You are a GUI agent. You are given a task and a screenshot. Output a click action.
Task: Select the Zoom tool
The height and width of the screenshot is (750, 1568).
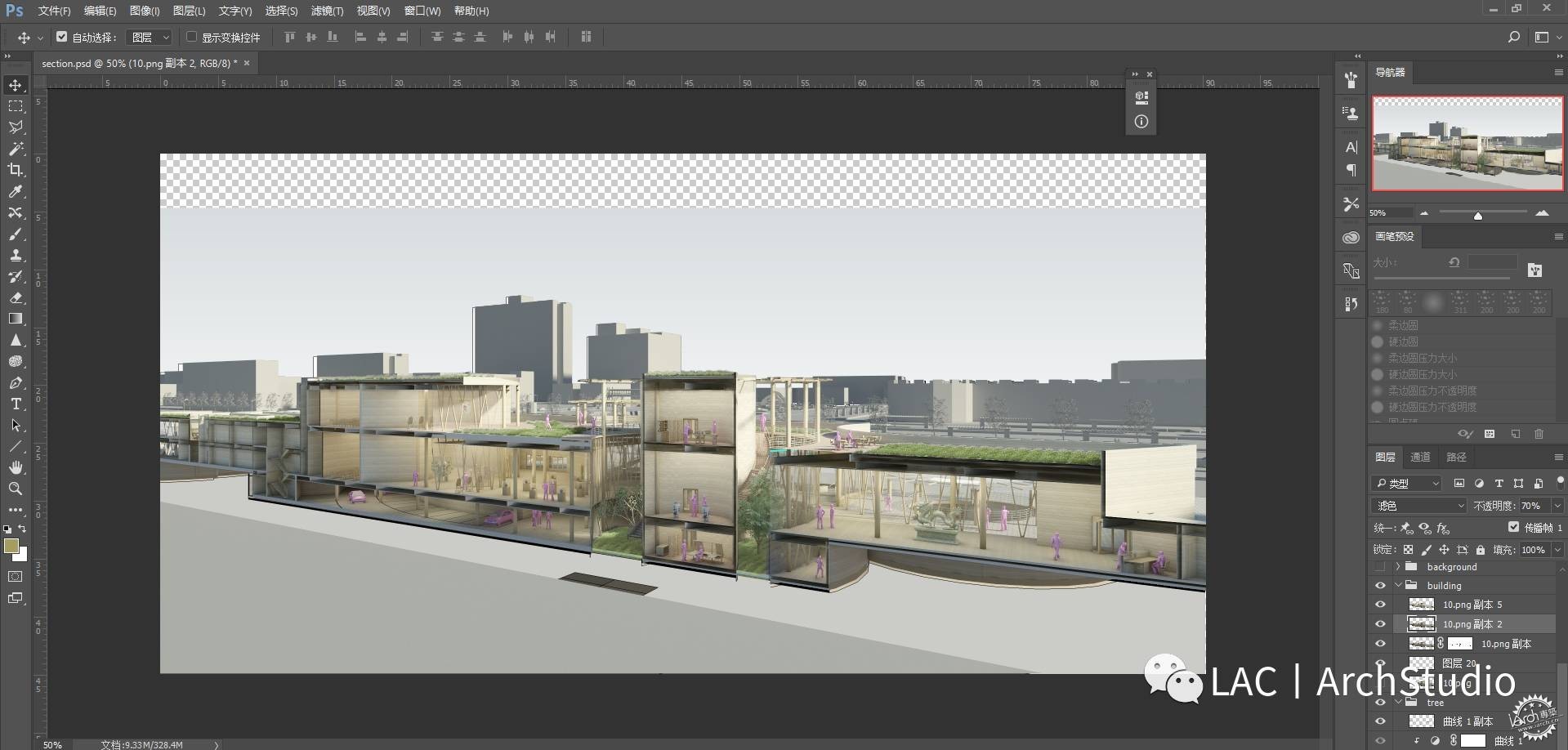pos(16,489)
